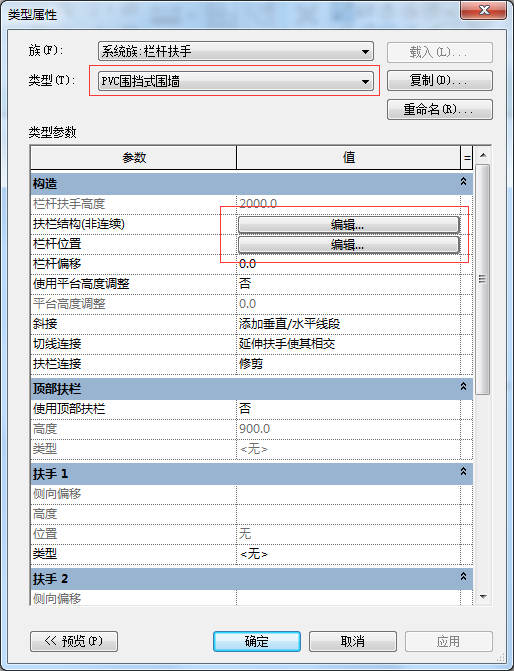Open the 类型 PVC围挡式围墙 dropdown

tap(236, 80)
